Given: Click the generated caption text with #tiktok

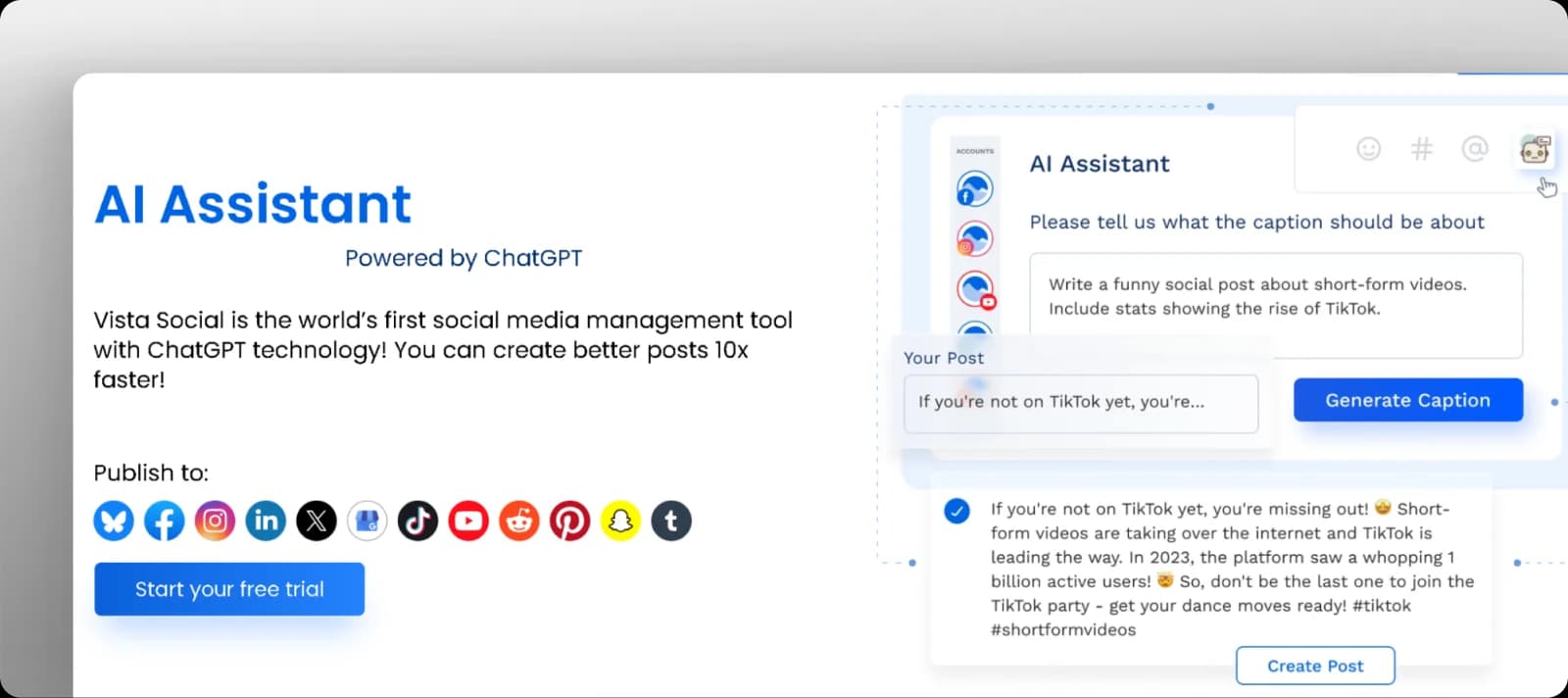Looking at the screenshot, I should pyautogui.click(x=1233, y=570).
